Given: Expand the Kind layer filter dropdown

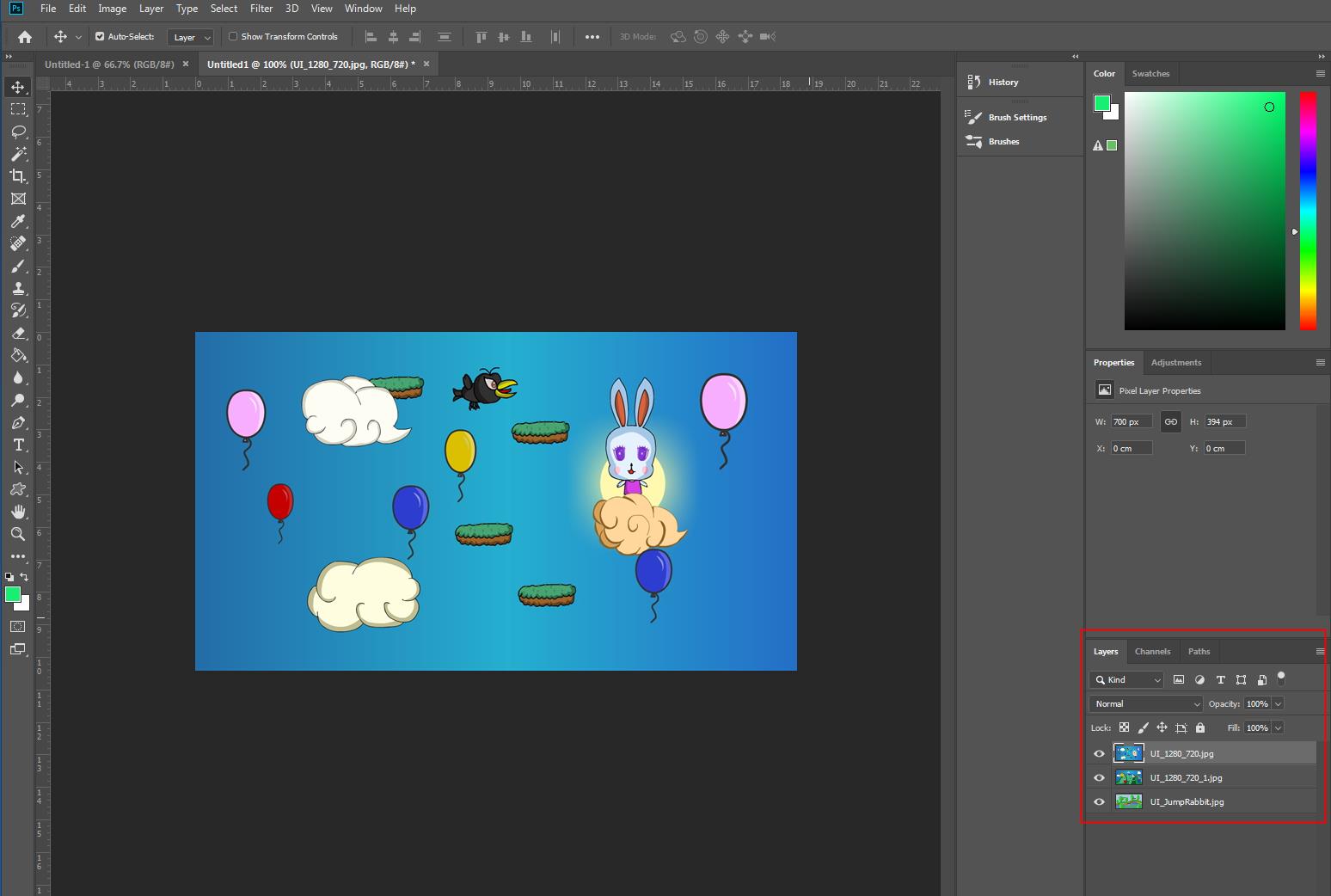Looking at the screenshot, I should tap(1126, 679).
